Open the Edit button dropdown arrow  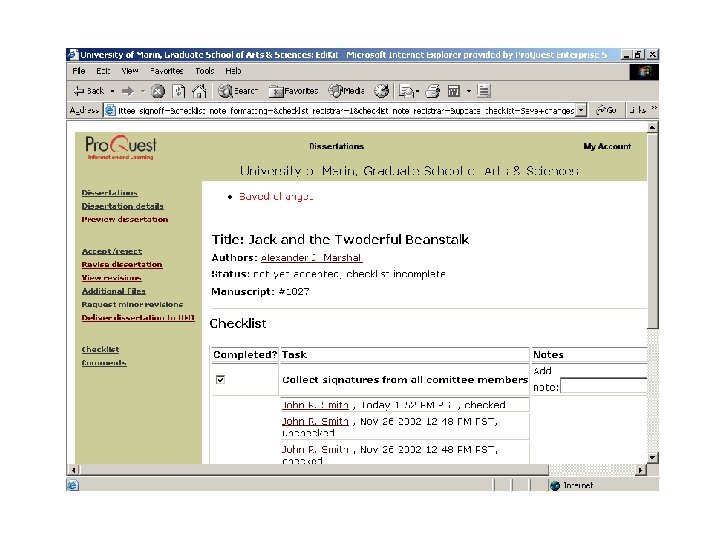click(468, 91)
